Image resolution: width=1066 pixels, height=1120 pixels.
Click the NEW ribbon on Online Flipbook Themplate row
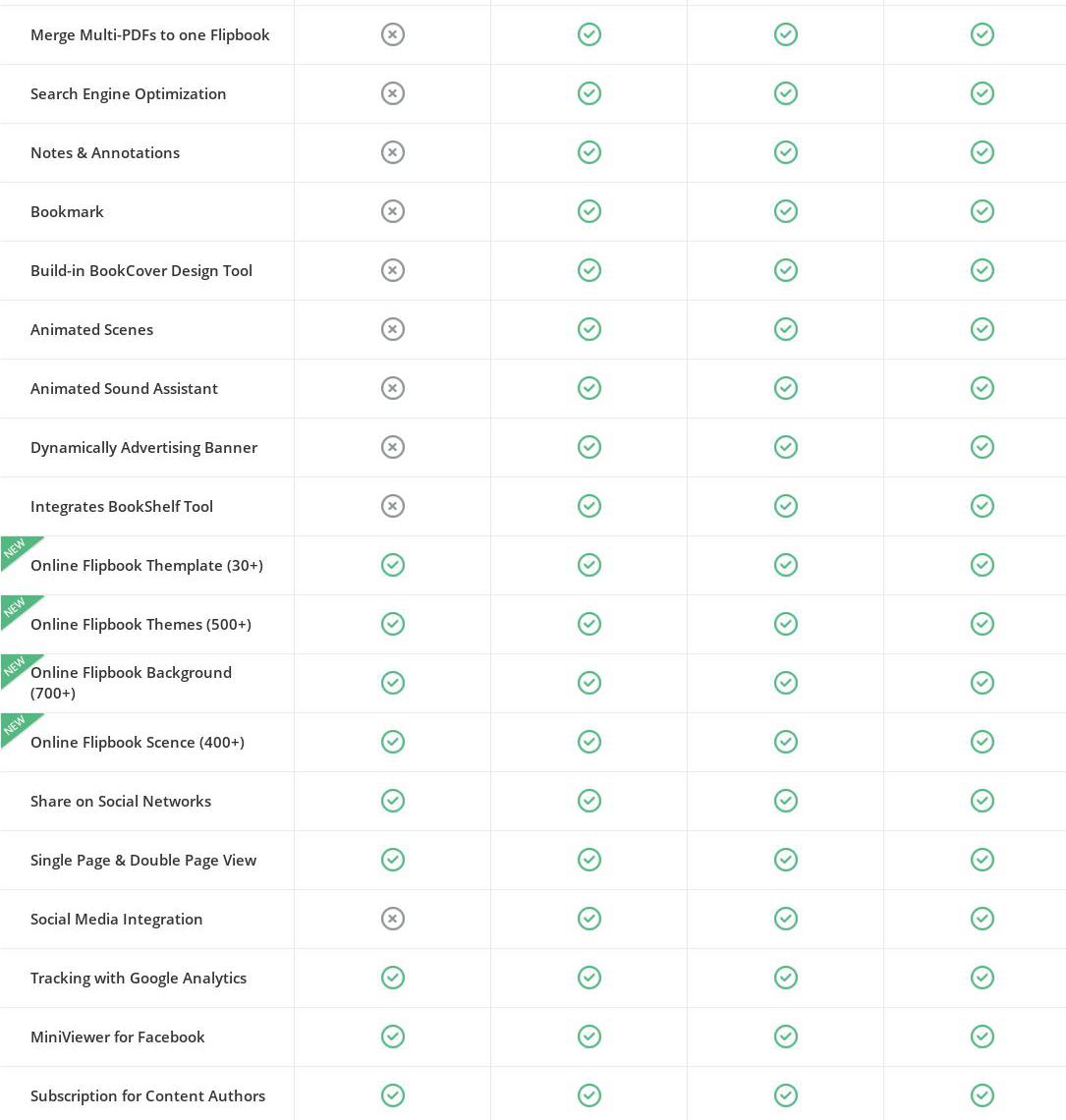(16, 550)
